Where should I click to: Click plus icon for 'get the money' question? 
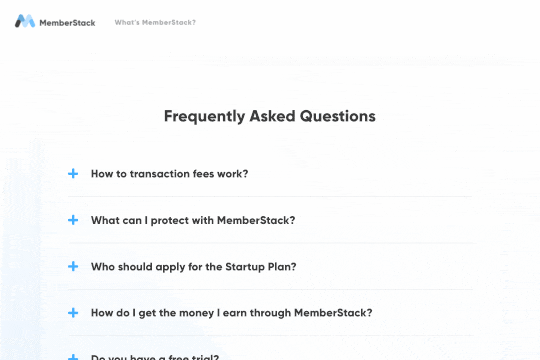pyautogui.click(x=73, y=313)
